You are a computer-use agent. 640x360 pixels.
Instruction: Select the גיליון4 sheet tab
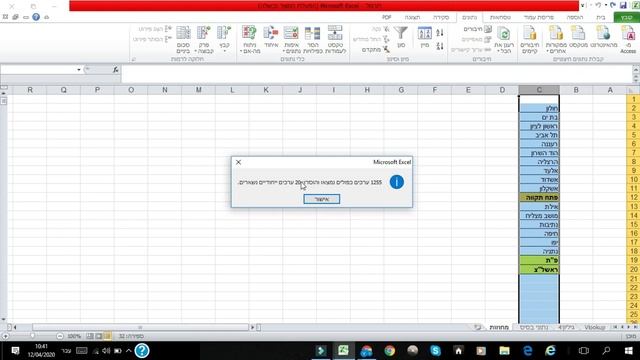[x=567, y=327]
